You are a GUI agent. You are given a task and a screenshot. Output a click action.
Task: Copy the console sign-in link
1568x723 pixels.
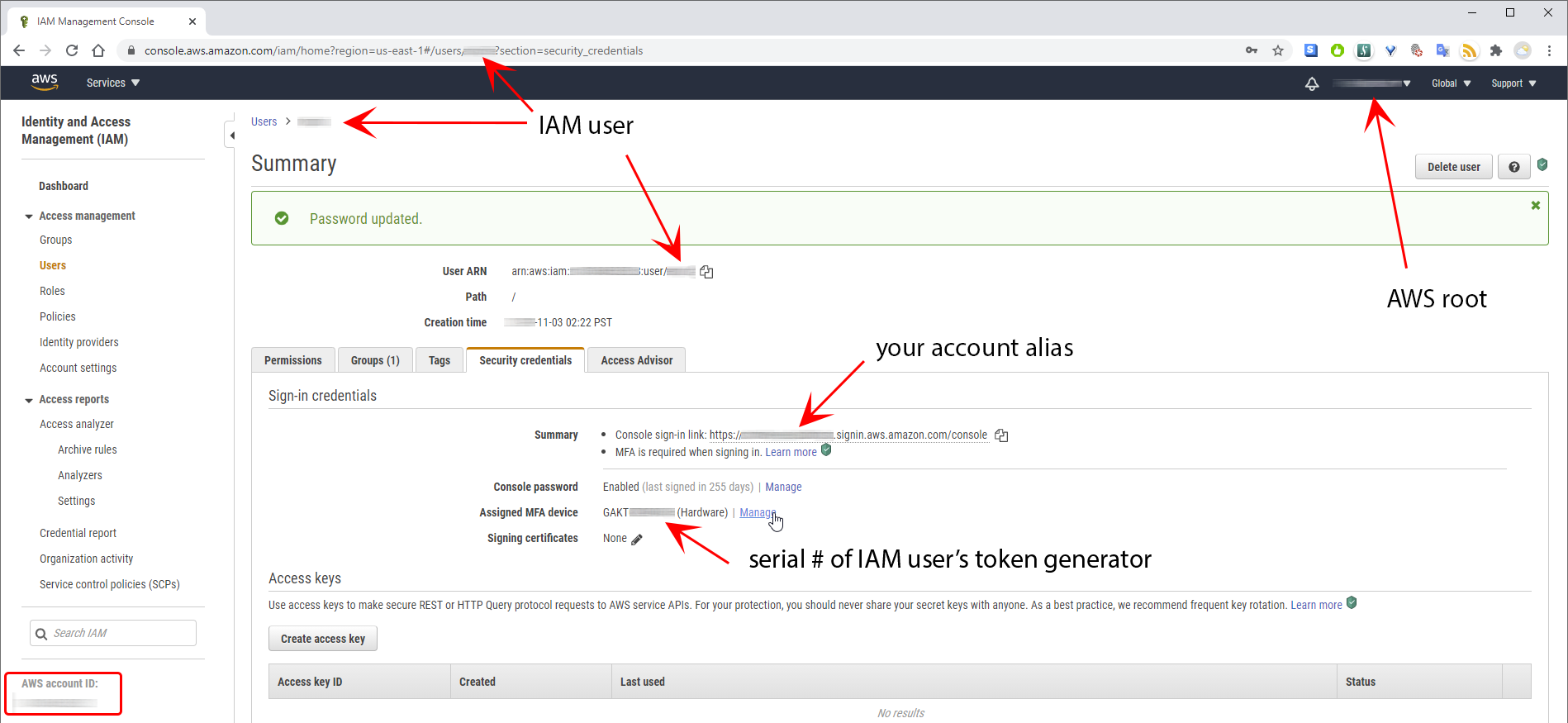(1001, 435)
